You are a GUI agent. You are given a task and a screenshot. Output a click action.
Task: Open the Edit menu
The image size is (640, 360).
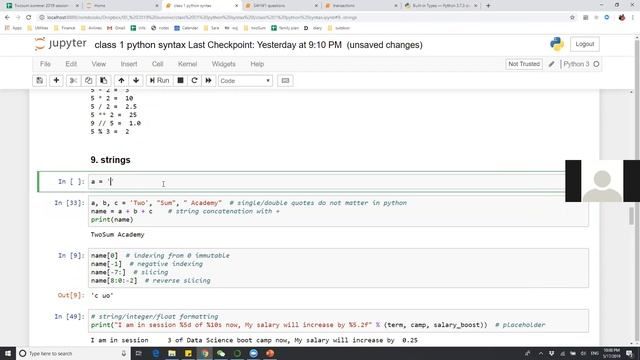(x=71, y=64)
